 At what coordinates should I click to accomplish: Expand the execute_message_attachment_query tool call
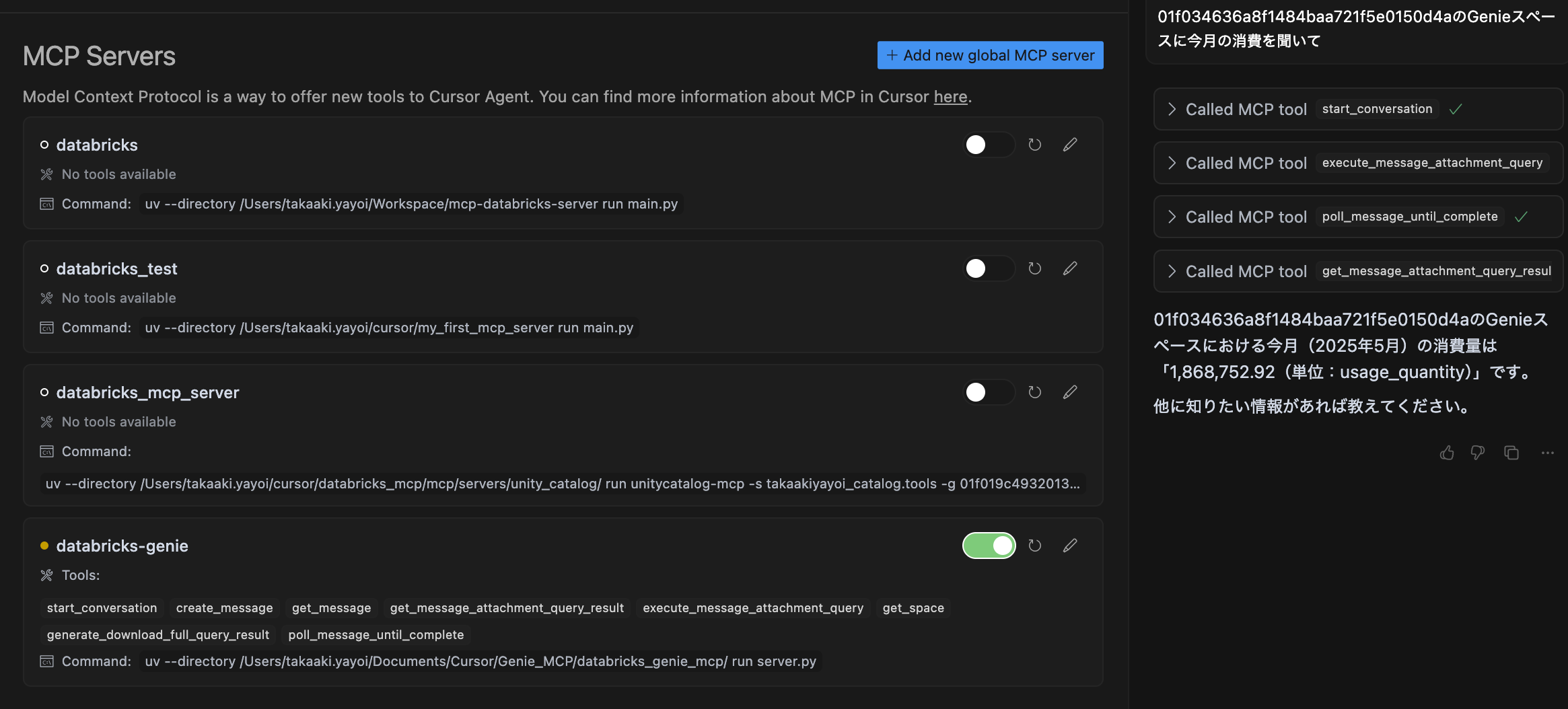[1172, 162]
